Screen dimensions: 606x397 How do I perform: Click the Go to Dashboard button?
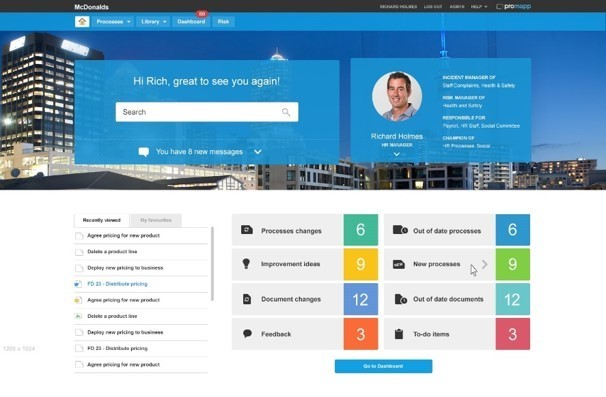pos(383,366)
